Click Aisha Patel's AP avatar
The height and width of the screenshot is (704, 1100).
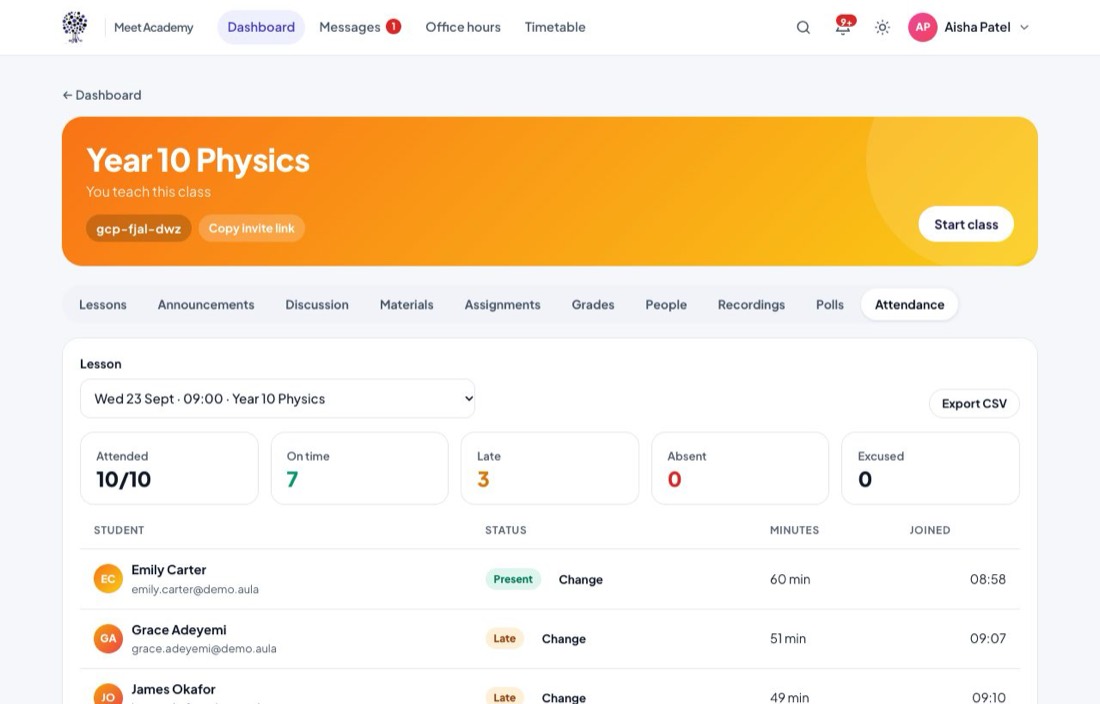pos(923,27)
